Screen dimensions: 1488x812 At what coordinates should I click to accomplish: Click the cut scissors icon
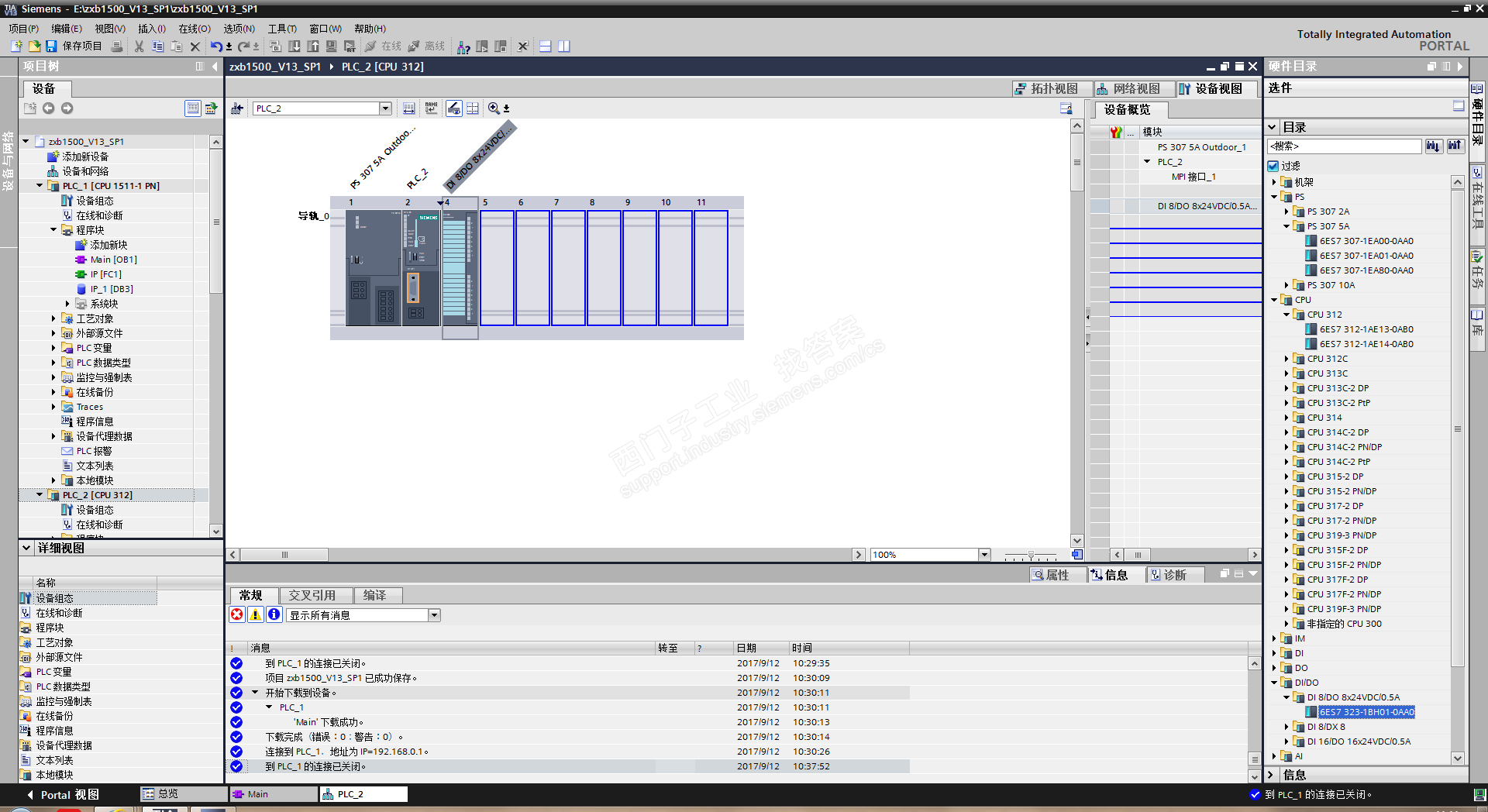pos(139,46)
